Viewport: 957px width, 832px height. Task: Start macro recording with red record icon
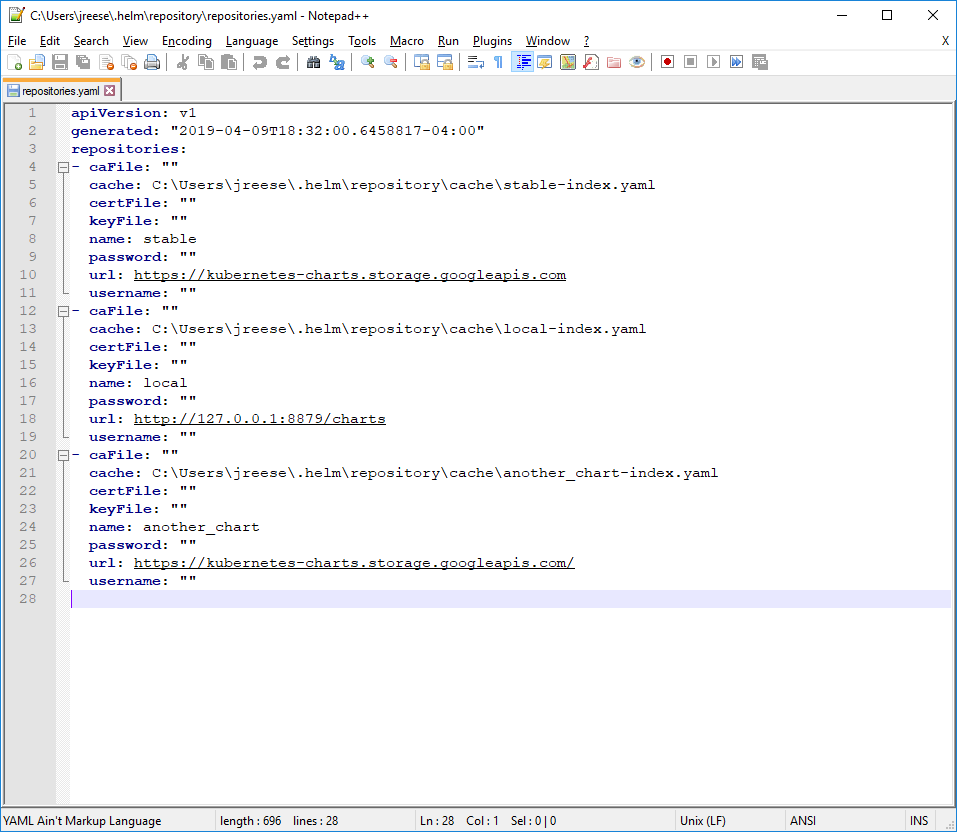667,62
